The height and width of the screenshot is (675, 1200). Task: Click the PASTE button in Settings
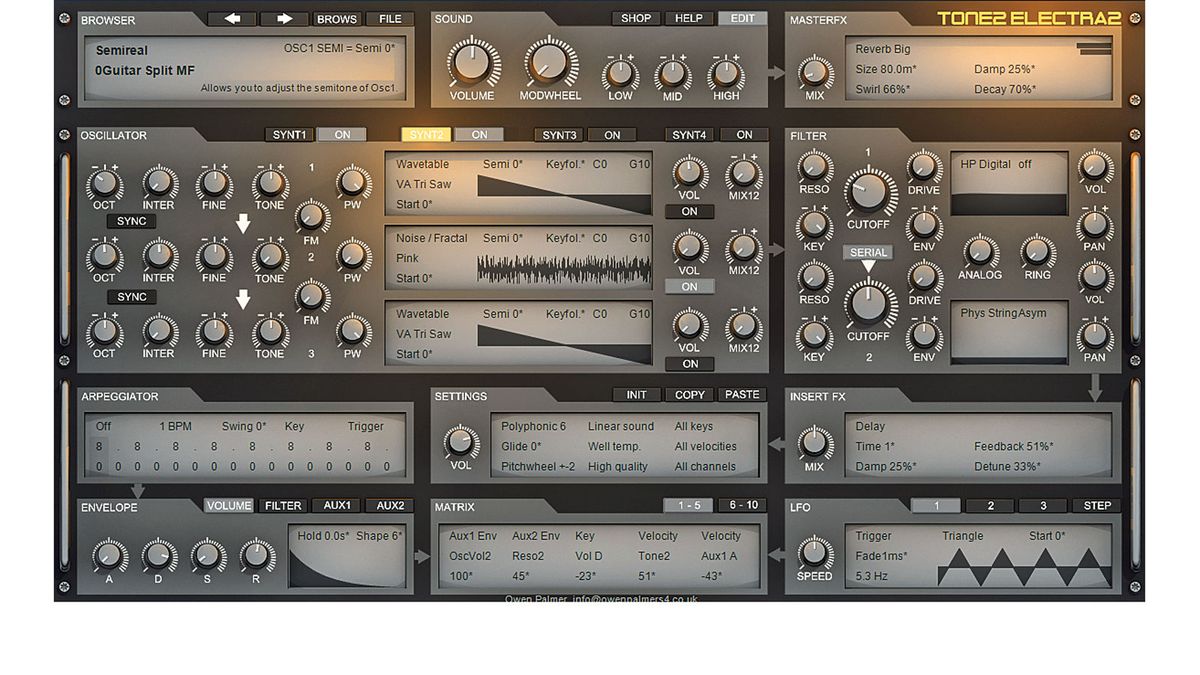(x=742, y=395)
